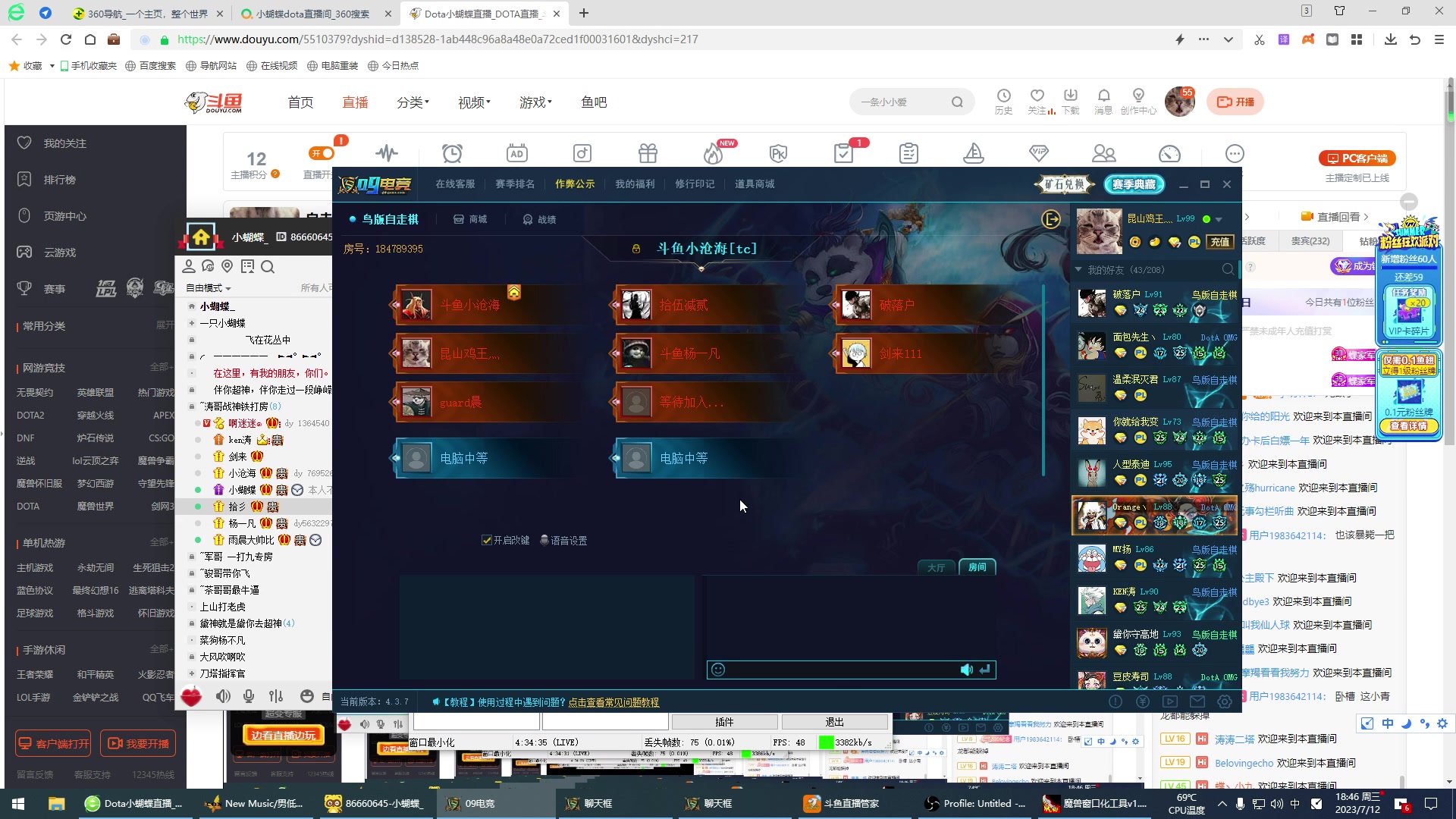Open mixer sliders icon in voice window
1456x819 pixels.
click(x=276, y=696)
